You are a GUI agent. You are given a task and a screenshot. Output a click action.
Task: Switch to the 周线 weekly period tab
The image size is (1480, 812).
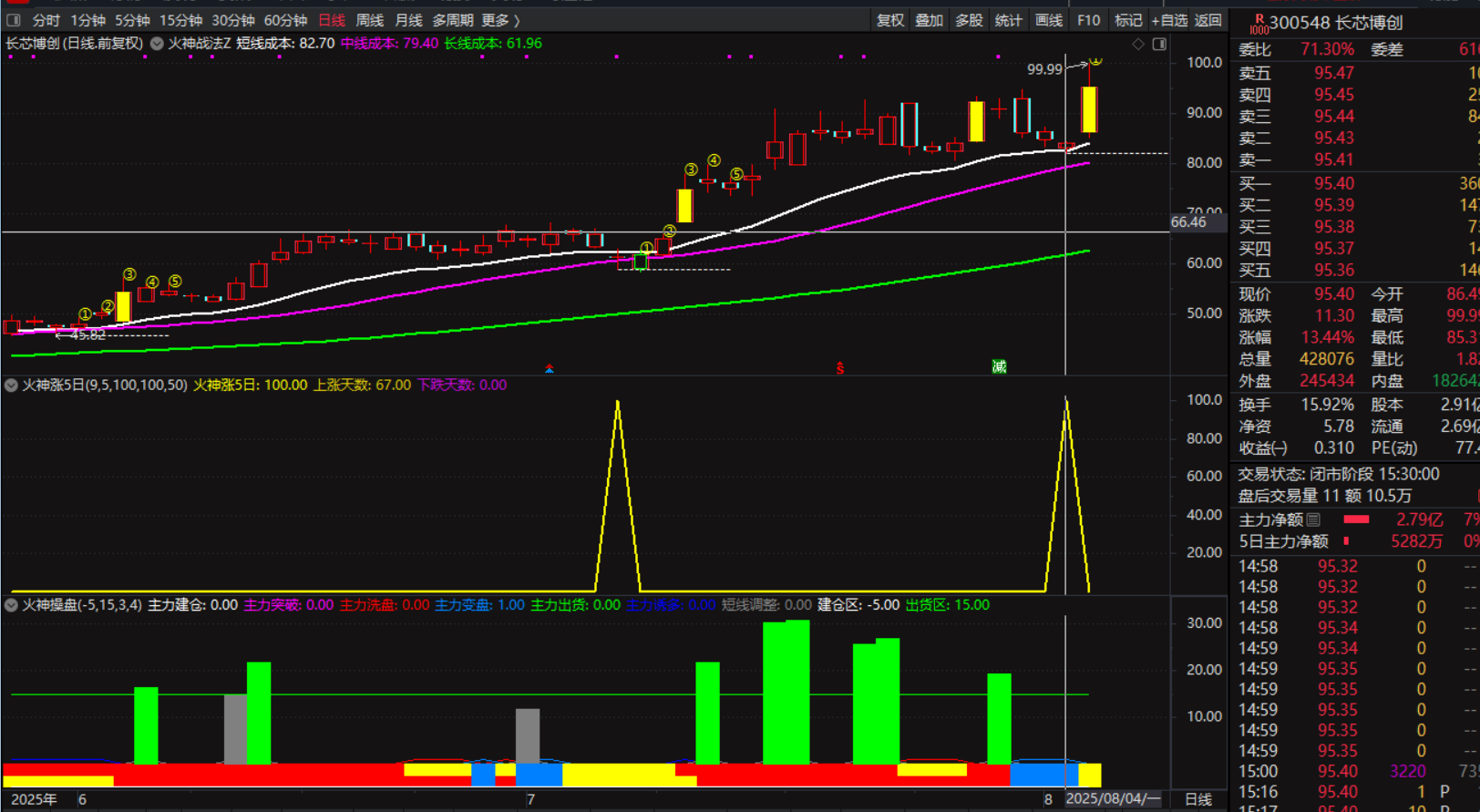point(369,20)
